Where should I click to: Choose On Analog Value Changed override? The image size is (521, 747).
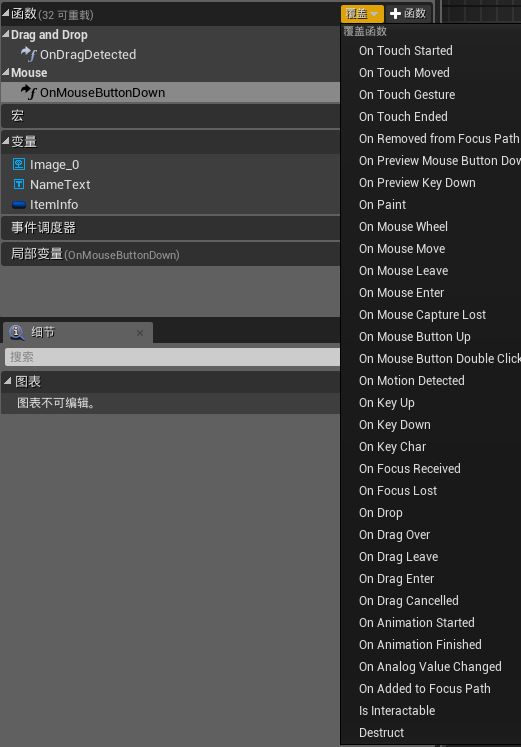tap(430, 666)
